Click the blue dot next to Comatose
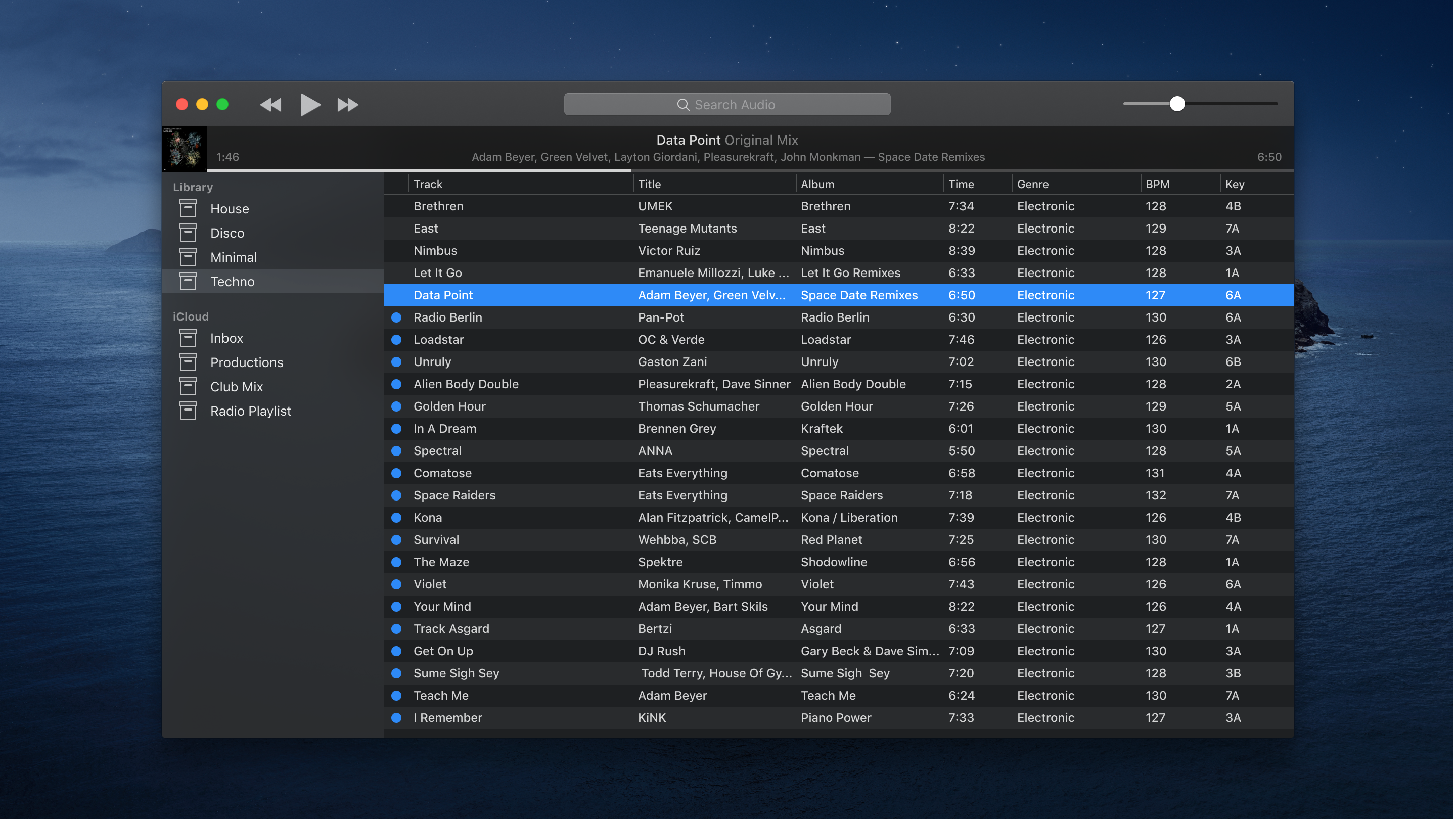Viewport: 1456px width, 819px height. [396, 473]
